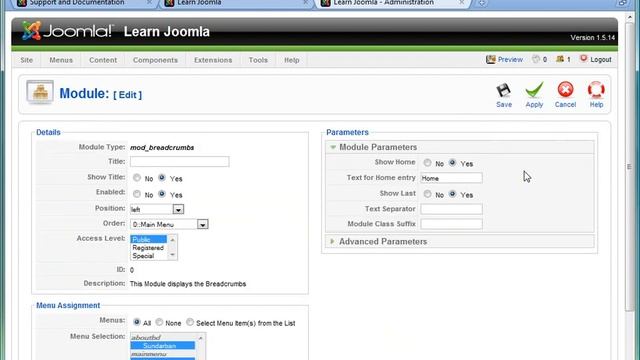
Task: Select Public in the Access Level list
Action: (x=149, y=239)
